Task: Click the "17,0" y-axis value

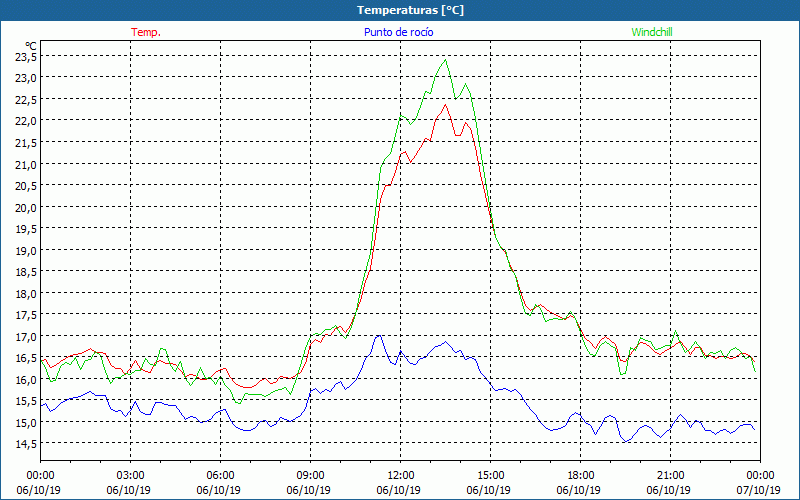Action: click(26, 336)
